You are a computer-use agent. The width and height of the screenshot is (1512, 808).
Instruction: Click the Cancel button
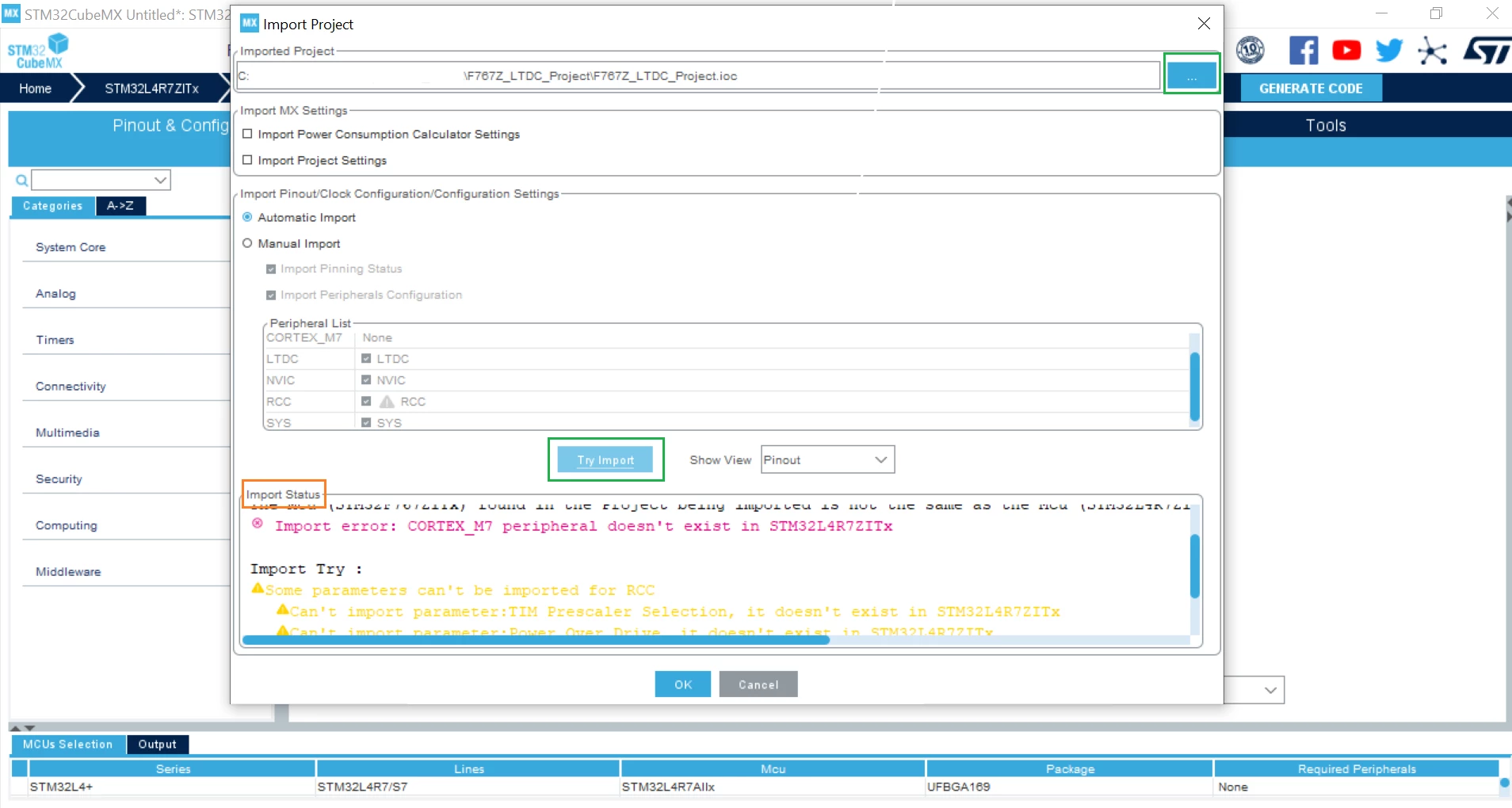pos(758,684)
